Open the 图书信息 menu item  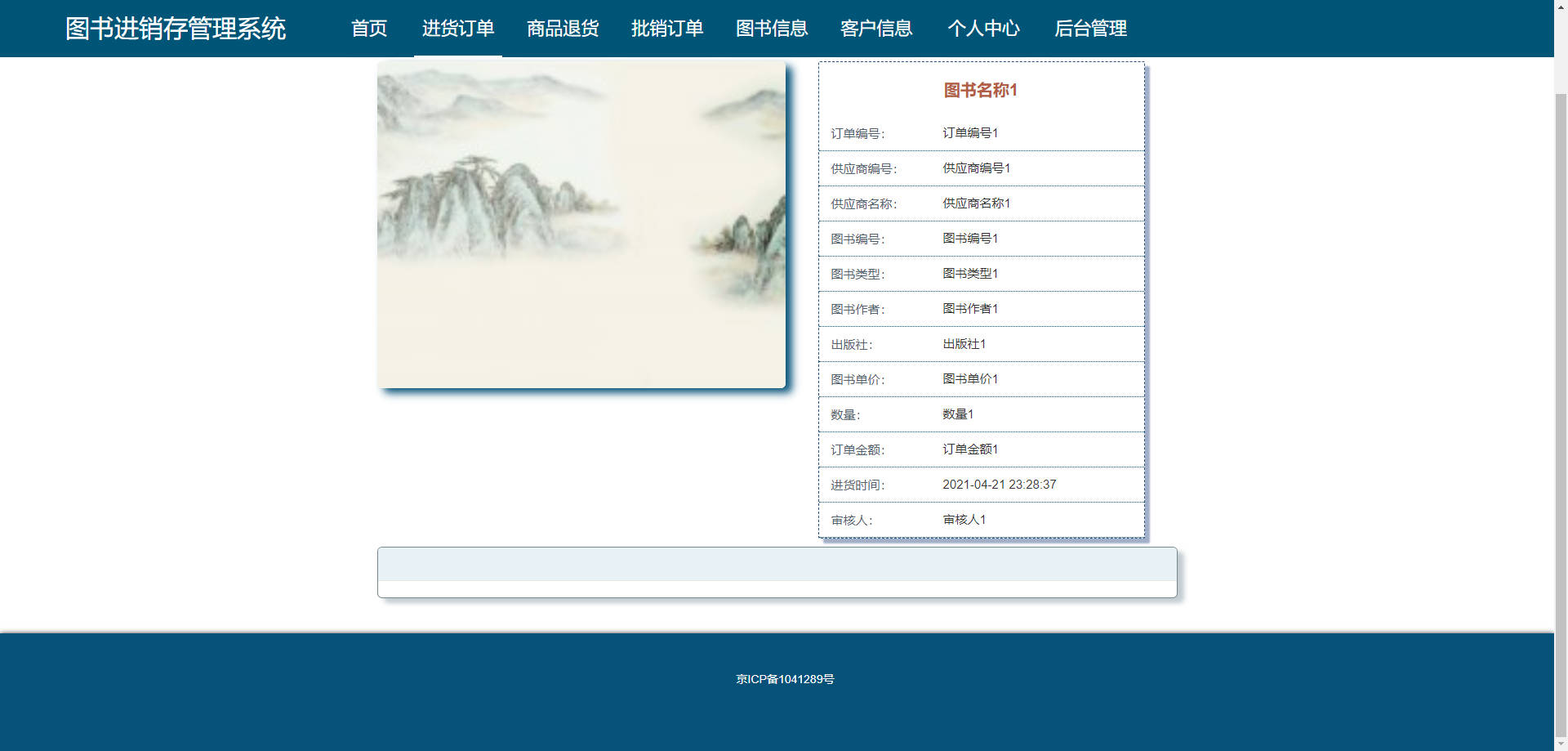coord(772,29)
